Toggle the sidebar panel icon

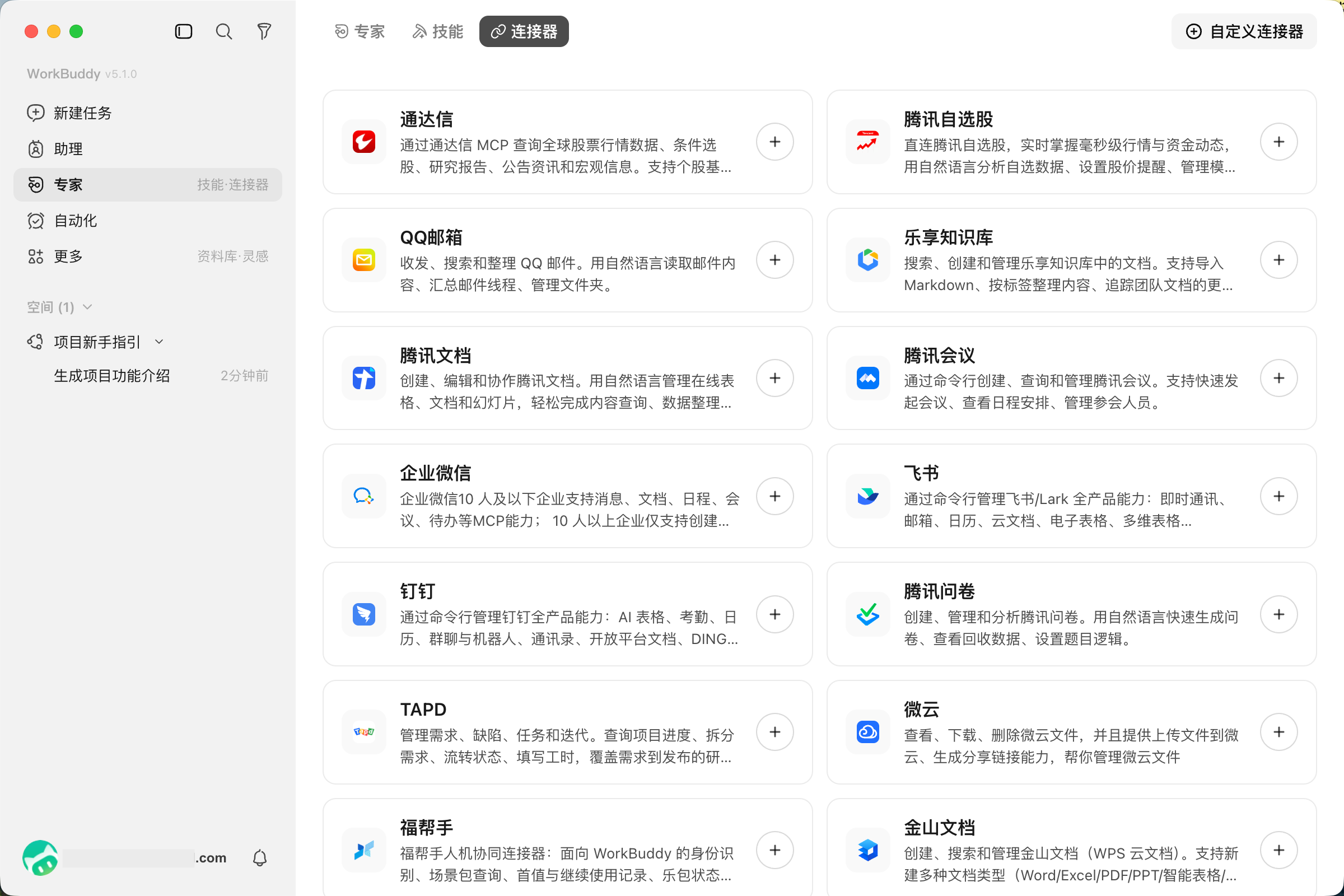[x=184, y=31]
